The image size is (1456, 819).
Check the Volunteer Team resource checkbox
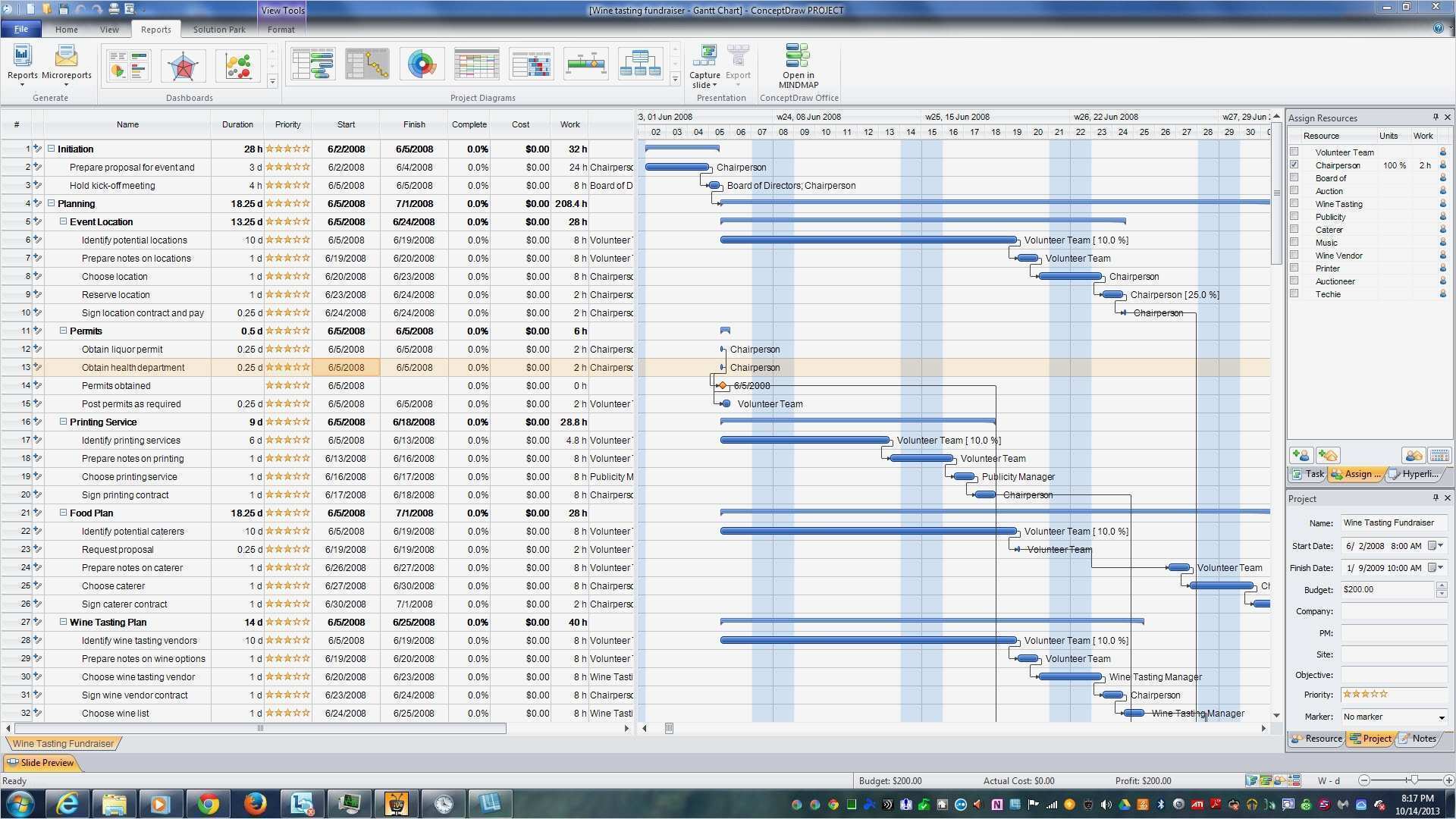point(1294,152)
